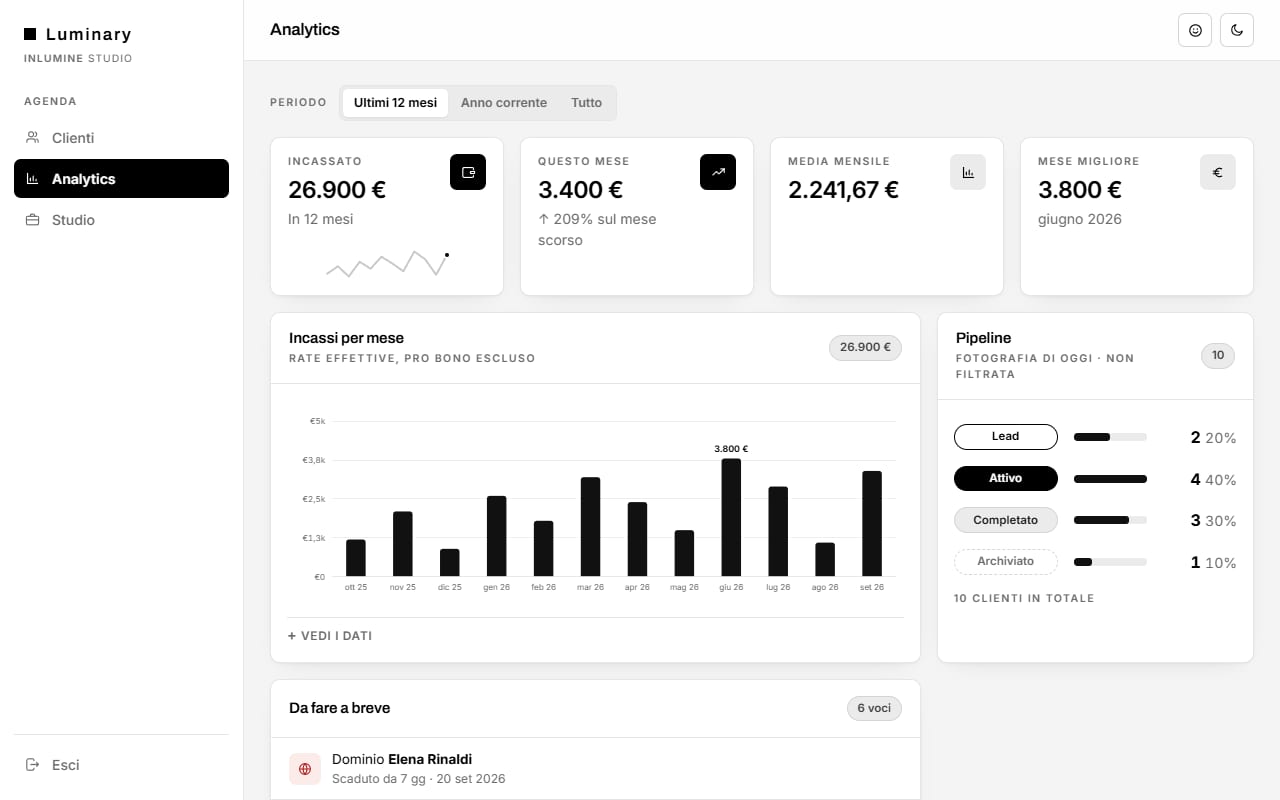Click the ott 25 bar in chart
1280x800 pixels.
(356, 558)
